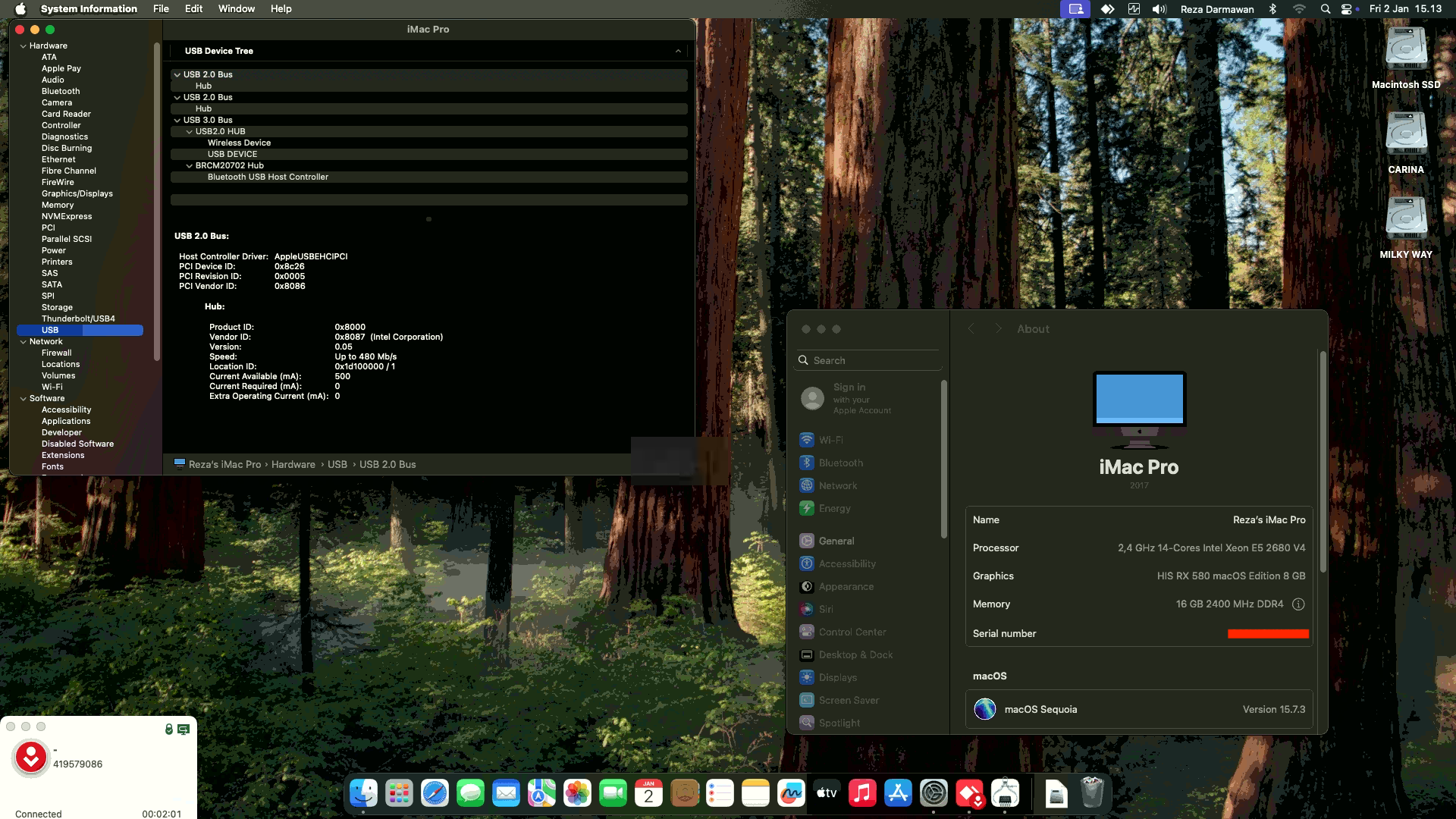
Task: Open the Mail app in the Dock
Action: (506, 793)
